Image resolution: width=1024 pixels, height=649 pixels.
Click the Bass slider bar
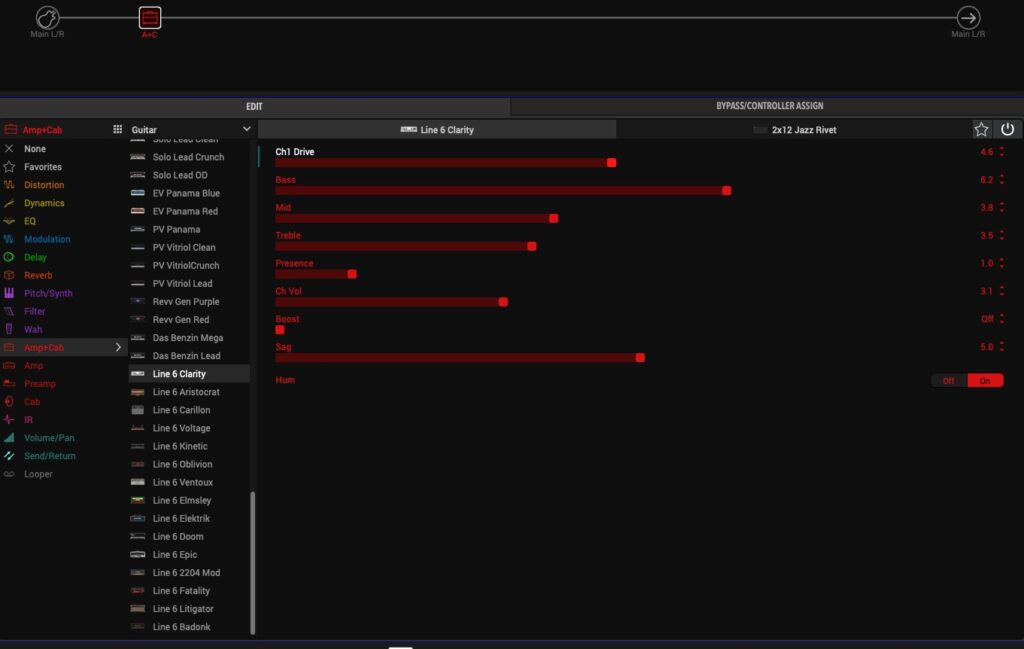(x=500, y=190)
